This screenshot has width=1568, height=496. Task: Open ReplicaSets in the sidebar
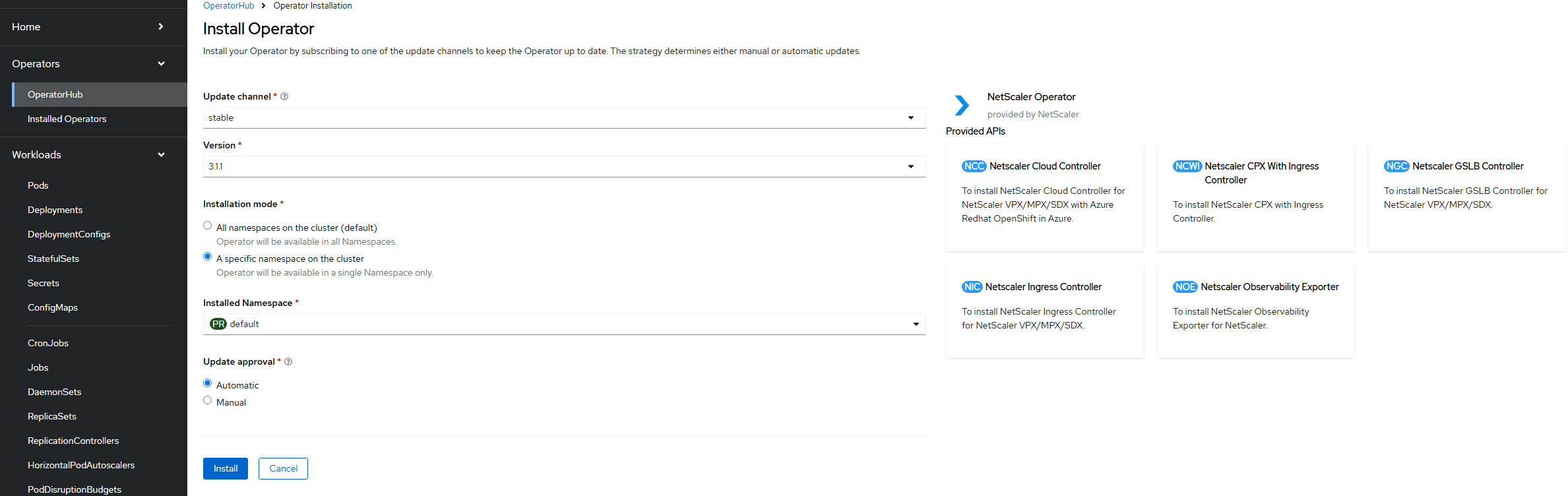click(100, 416)
